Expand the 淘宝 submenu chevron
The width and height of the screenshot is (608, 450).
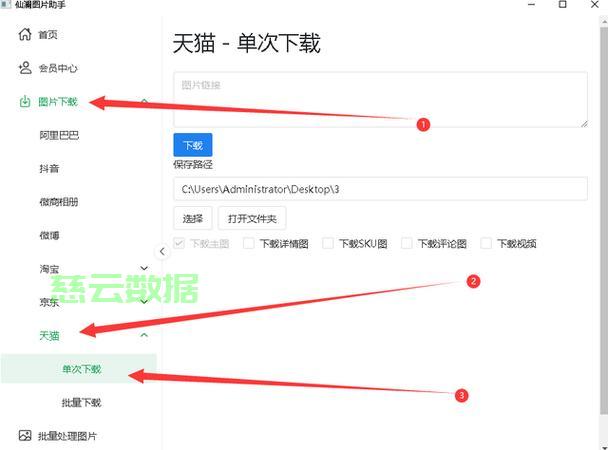[x=144, y=268]
